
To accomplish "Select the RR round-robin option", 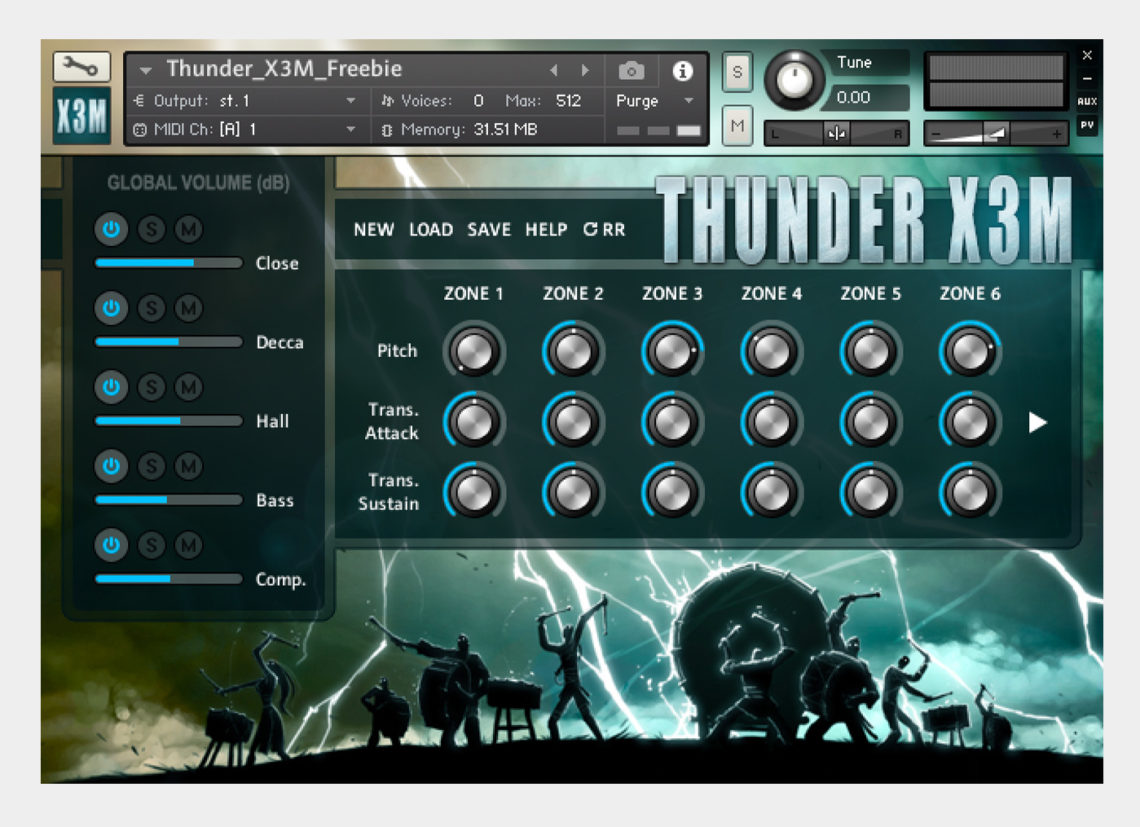I will tap(606, 229).
